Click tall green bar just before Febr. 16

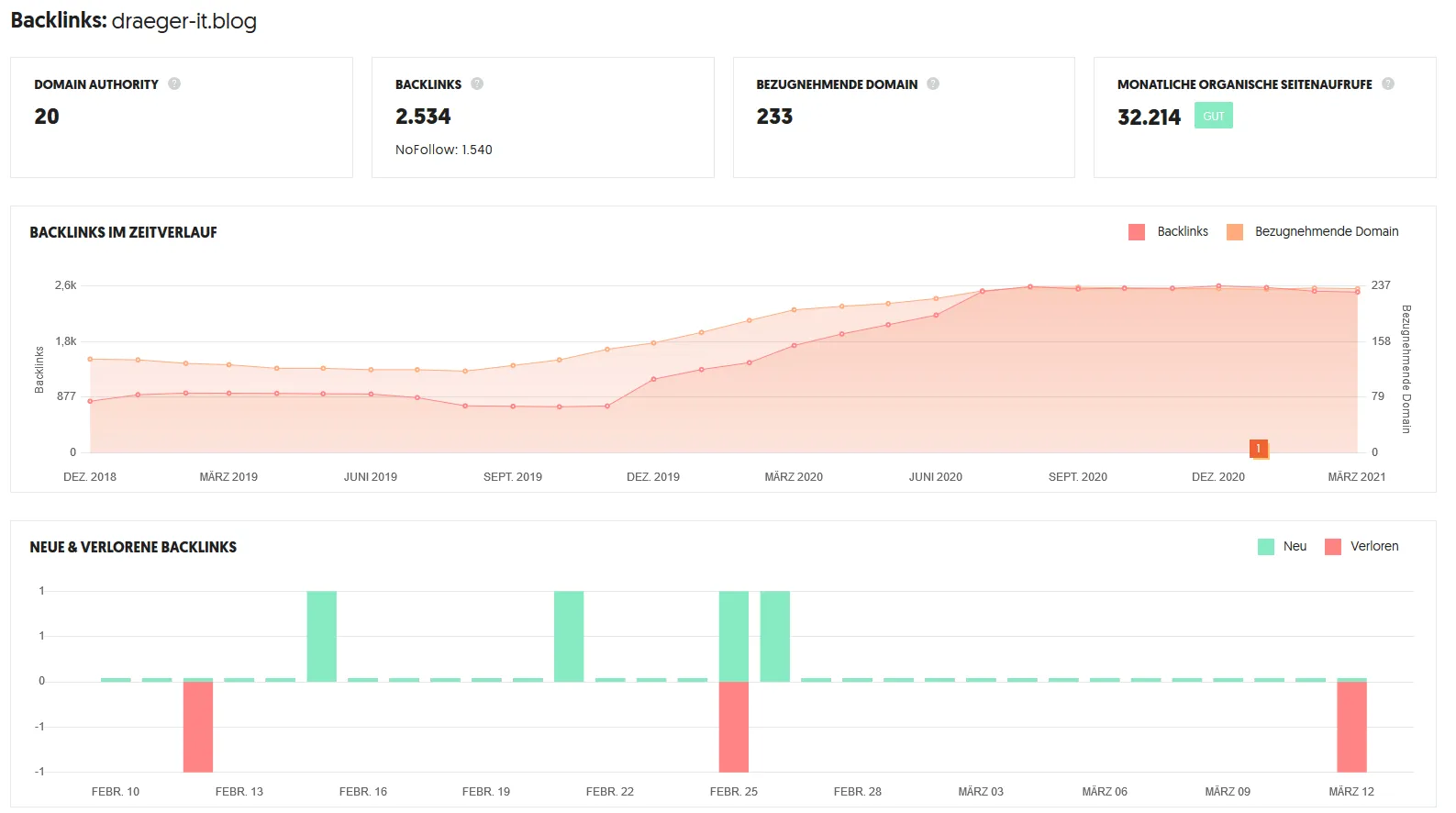point(321,636)
